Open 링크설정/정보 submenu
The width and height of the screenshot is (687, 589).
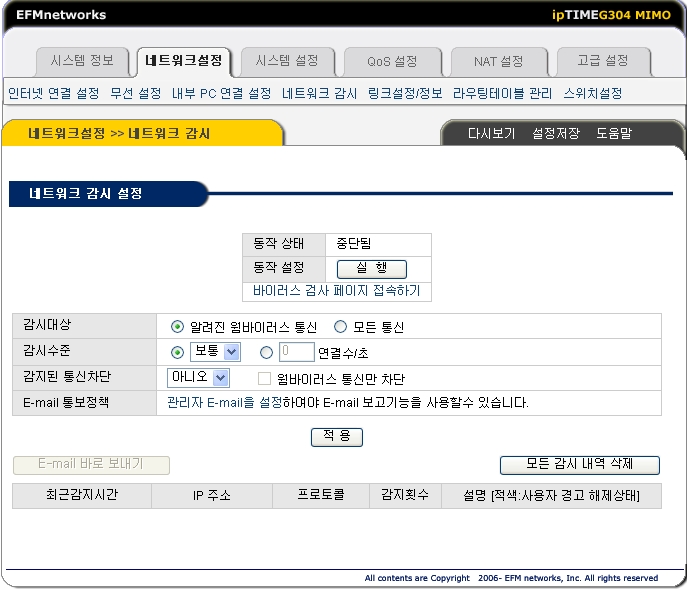pos(405,93)
